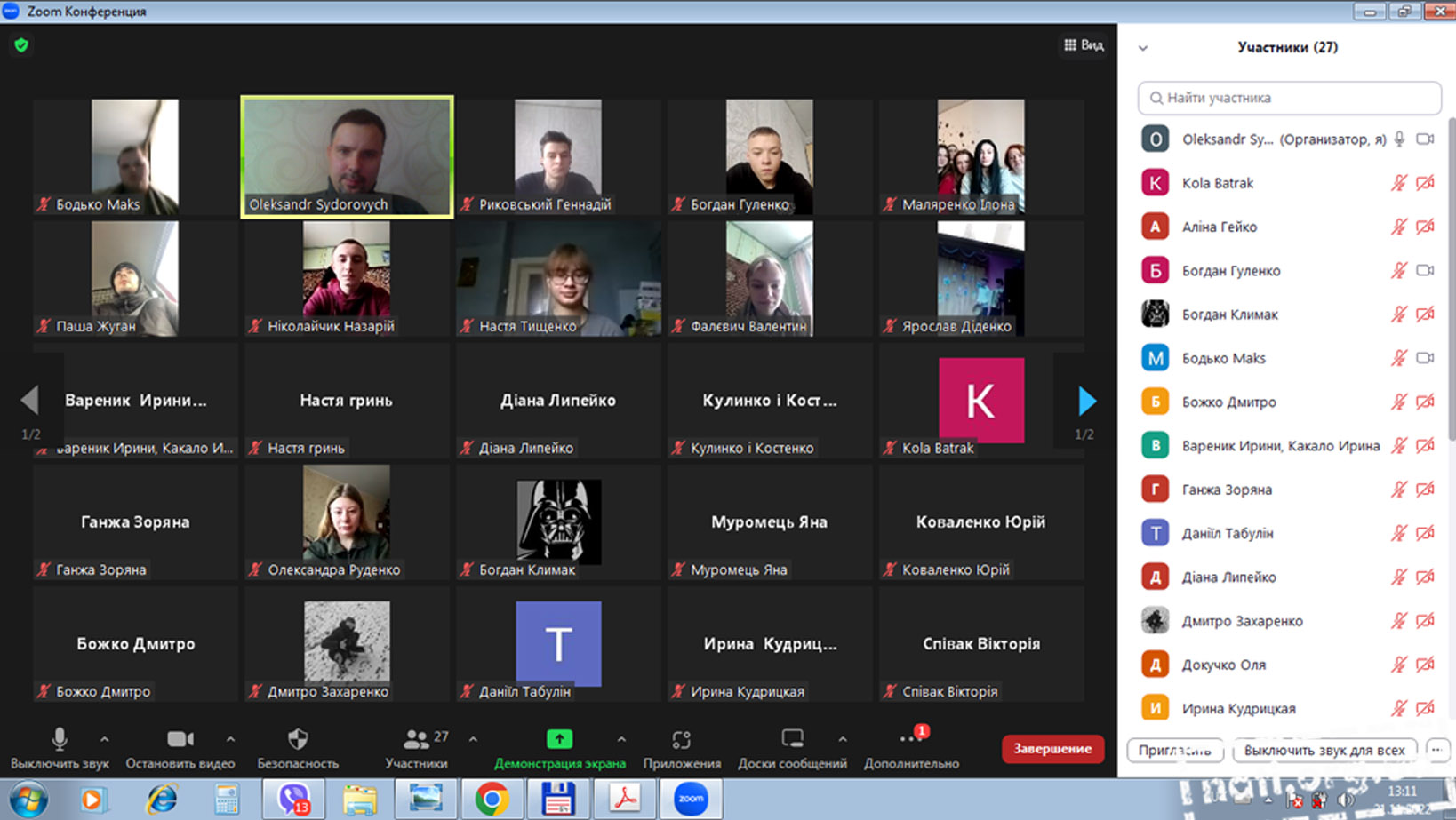Toggle Oleksandr Sy... organizer microphone icon
This screenshot has width=1456, height=820.
[1399, 139]
